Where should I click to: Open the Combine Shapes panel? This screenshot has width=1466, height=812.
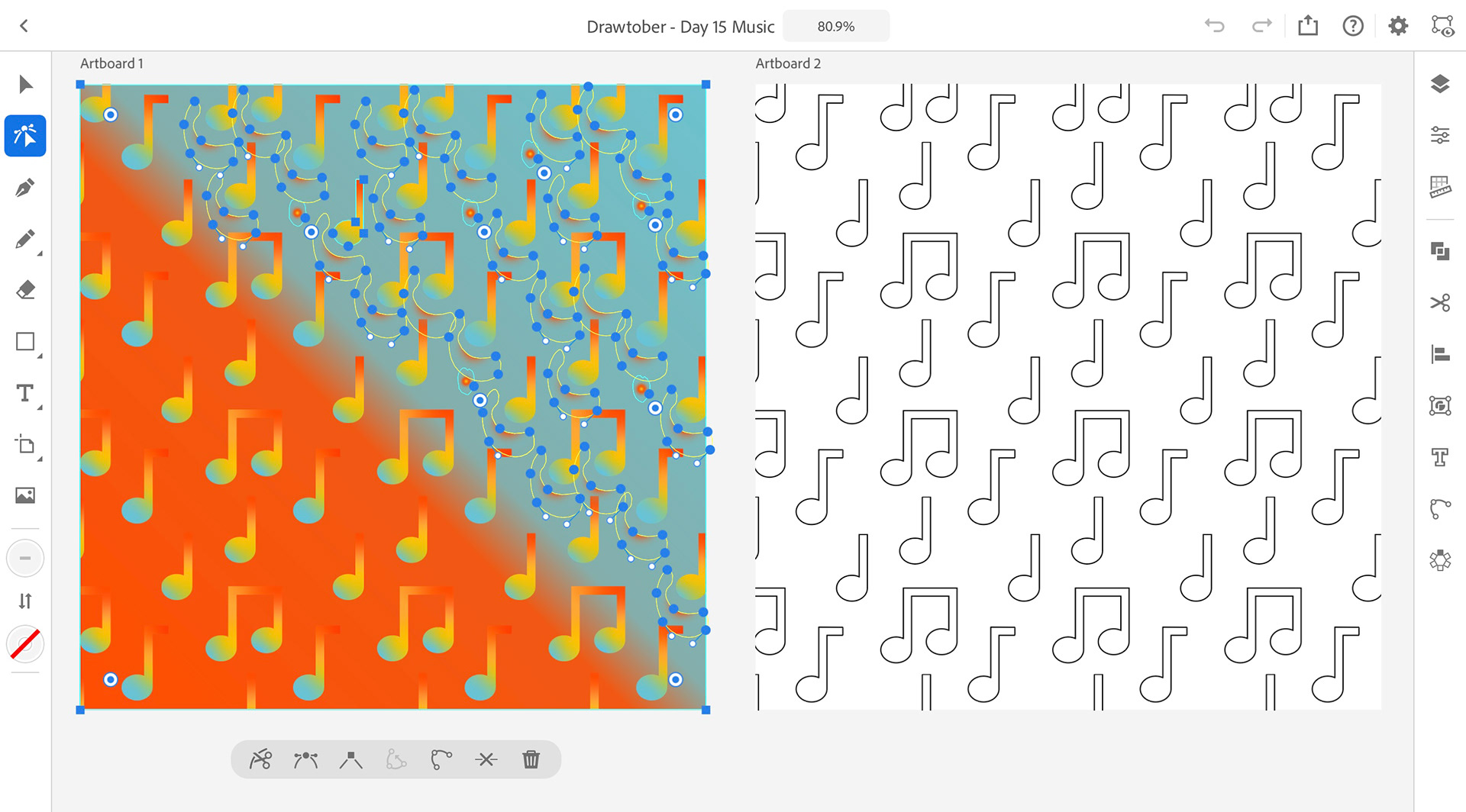point(1440,251)
